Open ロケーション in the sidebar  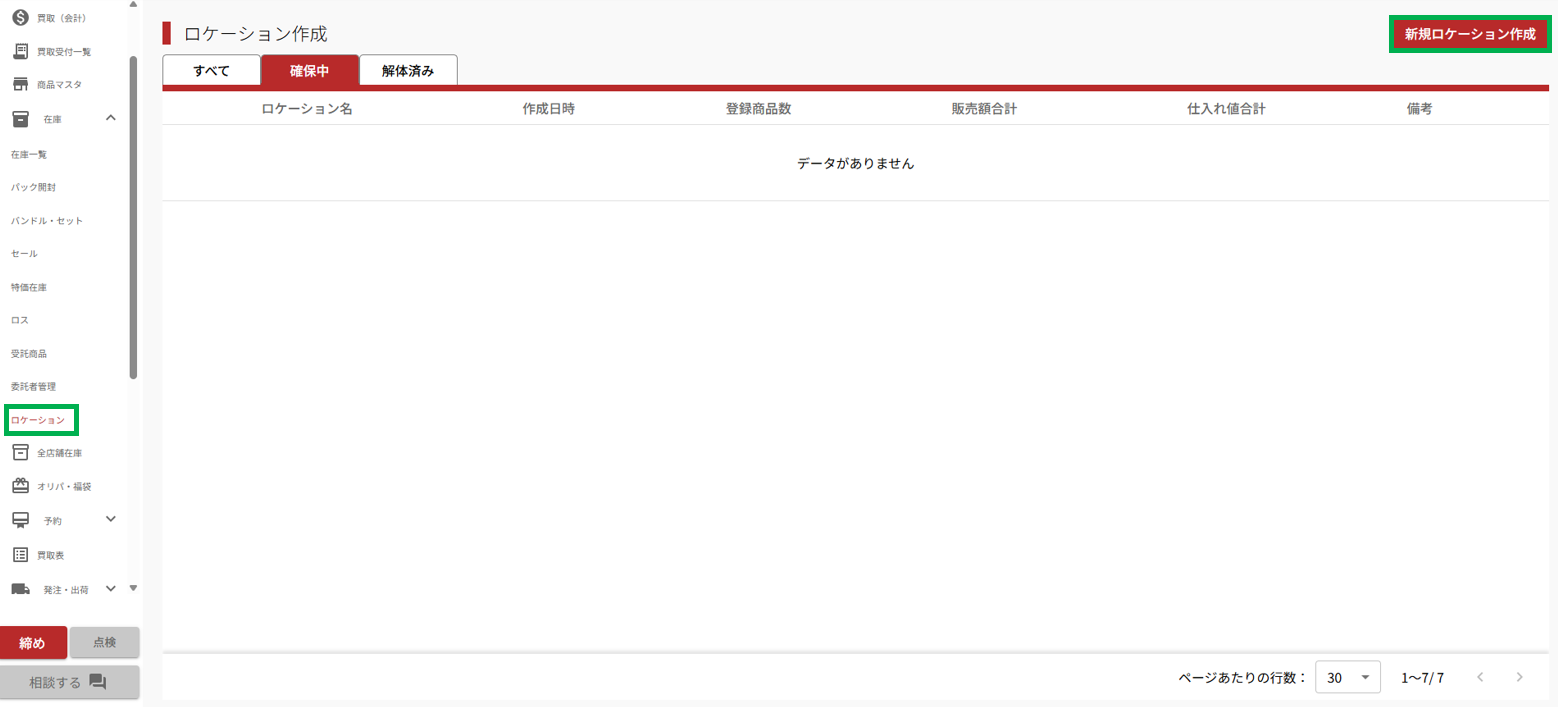38,420
